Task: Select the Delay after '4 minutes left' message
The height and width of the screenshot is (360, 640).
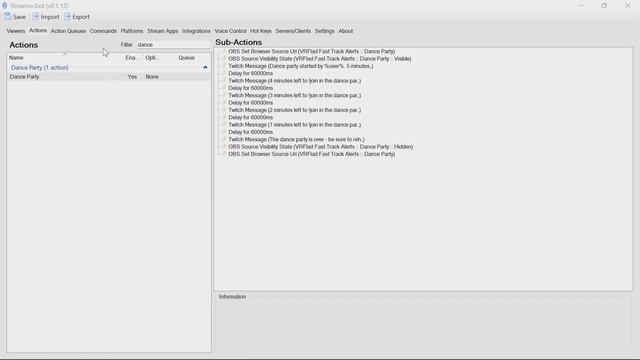Action: (251, 88)
